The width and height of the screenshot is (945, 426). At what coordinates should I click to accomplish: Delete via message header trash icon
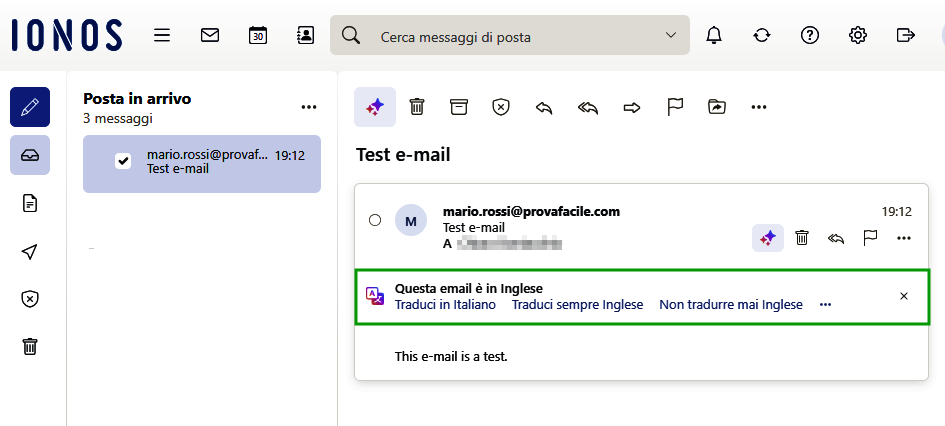(x=802, y=238)
